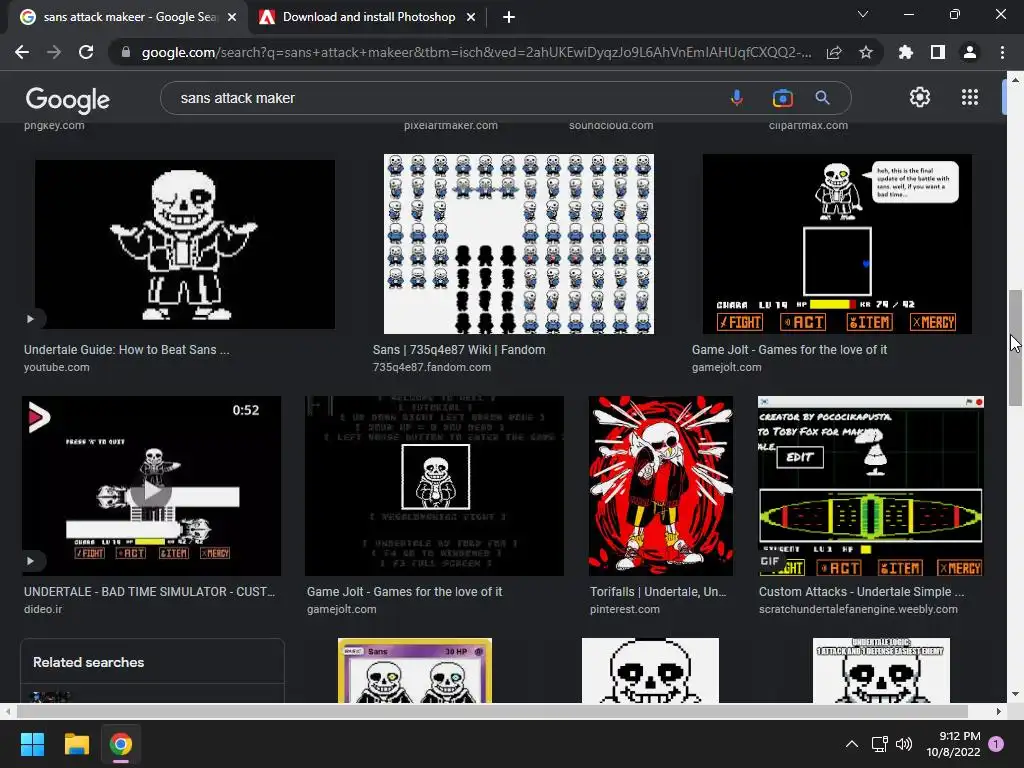Viewport: 1024px width, 768px height.
Task: Open Google quick settings gear
Action: [920, 97]
